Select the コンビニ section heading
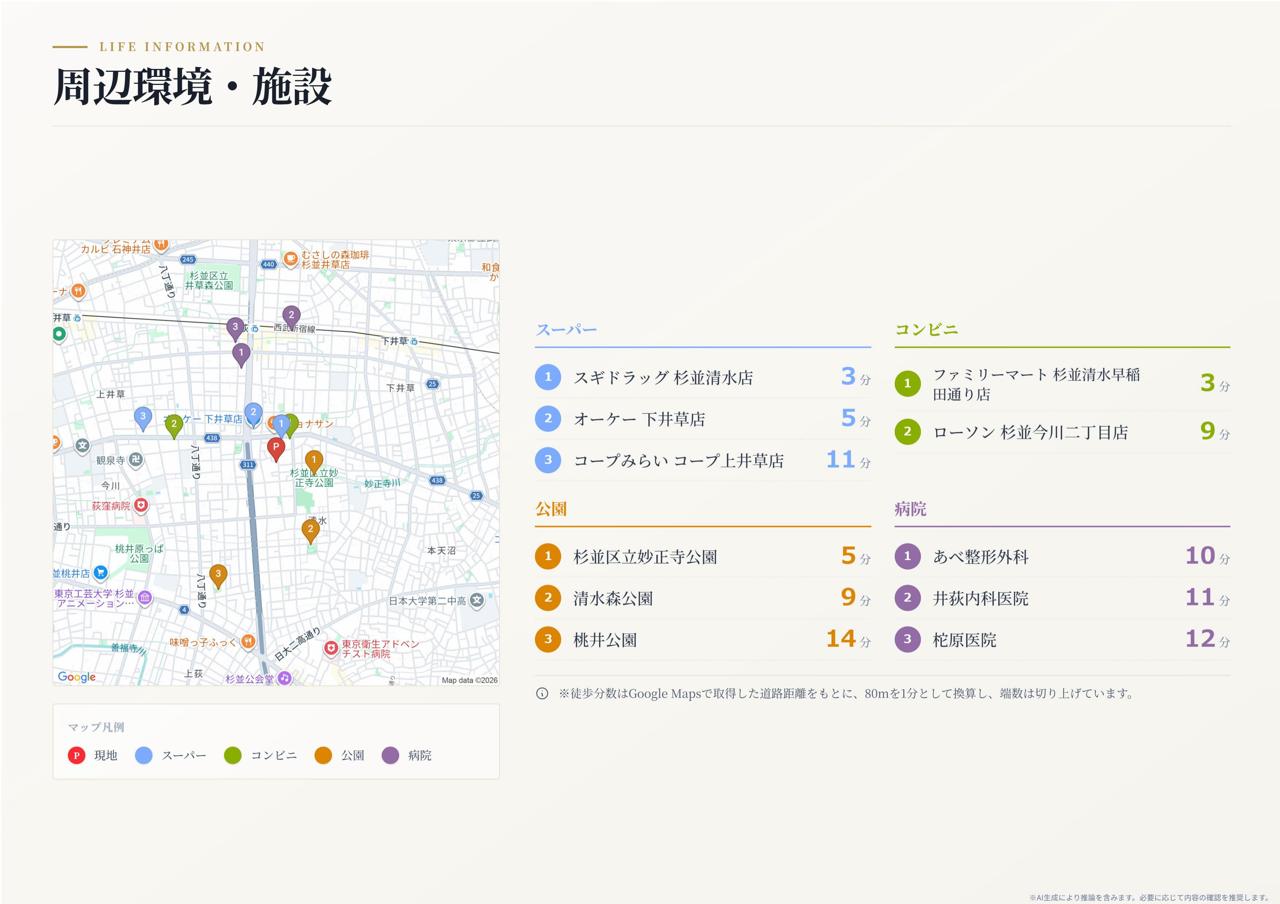Screen dimensions: 1280x904 pyautogui.click(x=926, y=330)
